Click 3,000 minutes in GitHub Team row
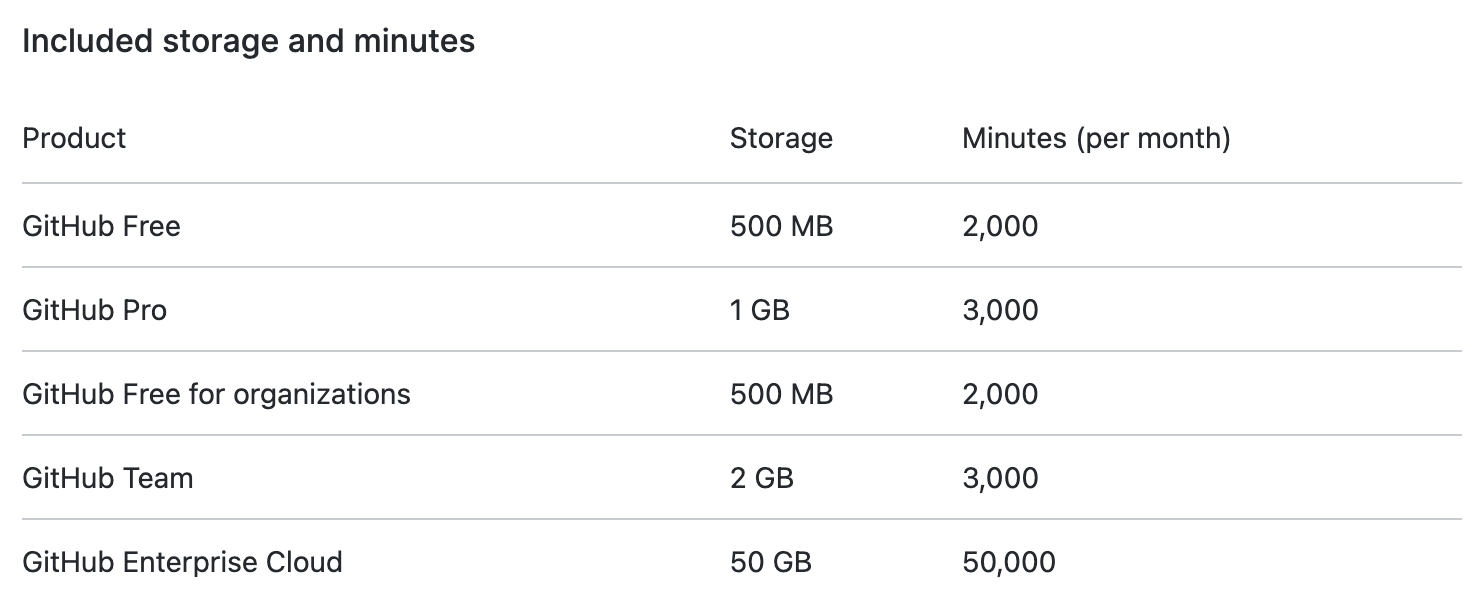The width and height of the screenshot is (1482, 608). coord(999,478)
